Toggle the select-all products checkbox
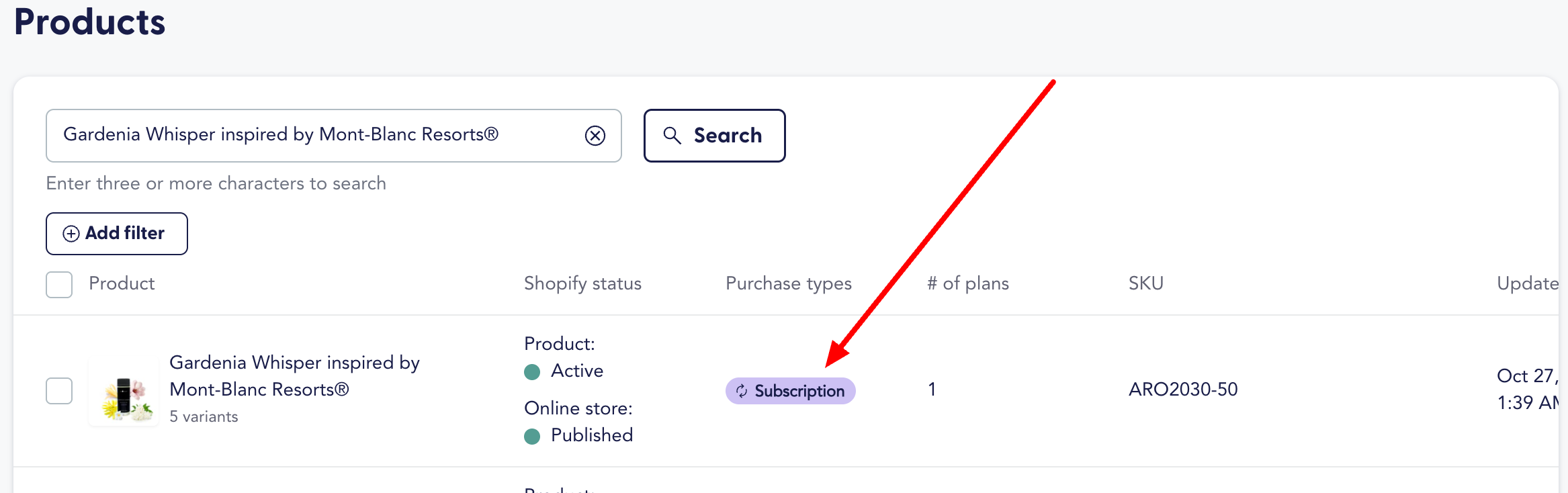Image resolution: width=1568 pixels, height=493 pixels. click(x=59, y=284)
